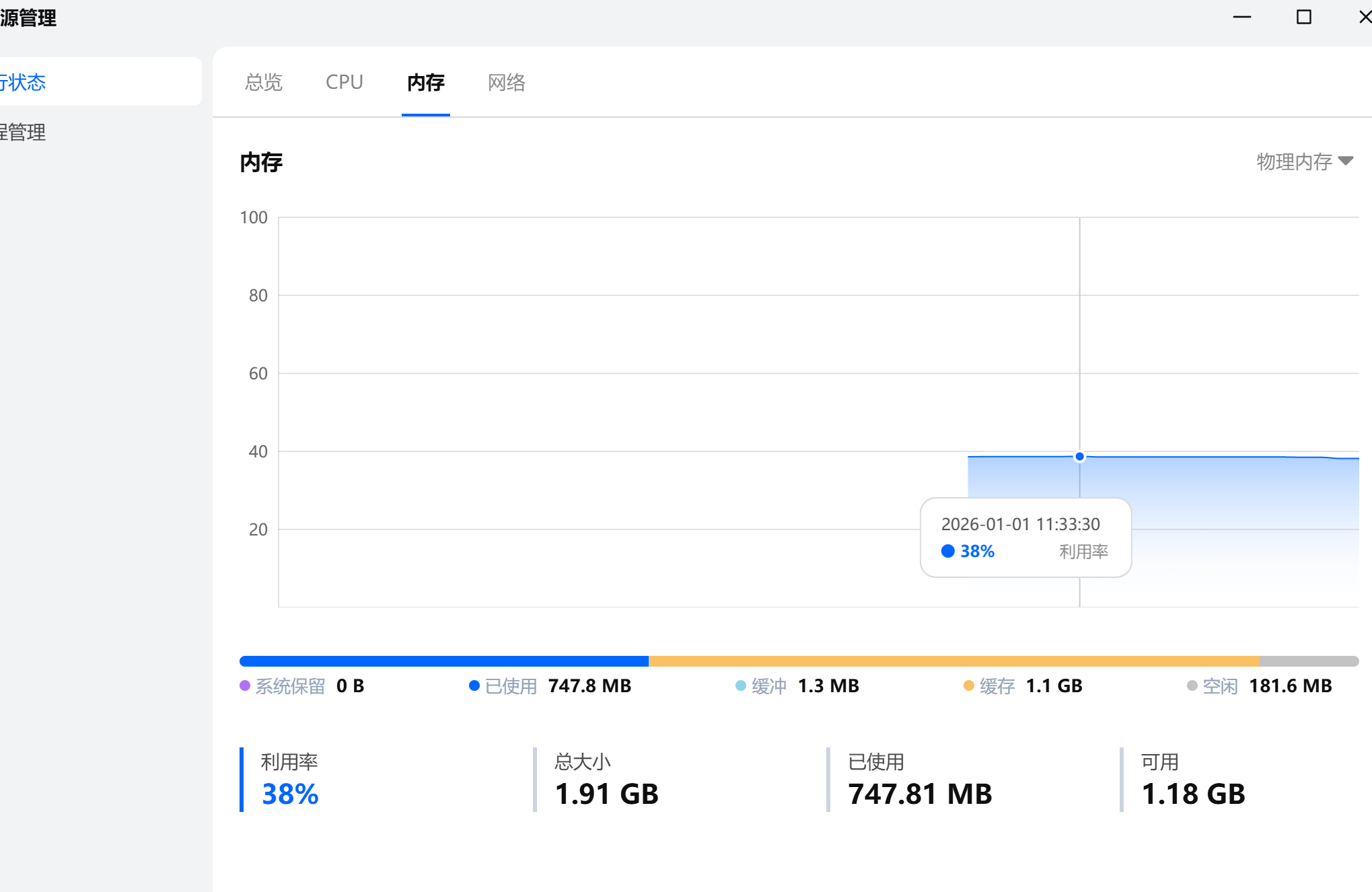Click the 总大小 1.91 GB statistic
Screen dimensions: 1372x892
(x=606, y=794)
